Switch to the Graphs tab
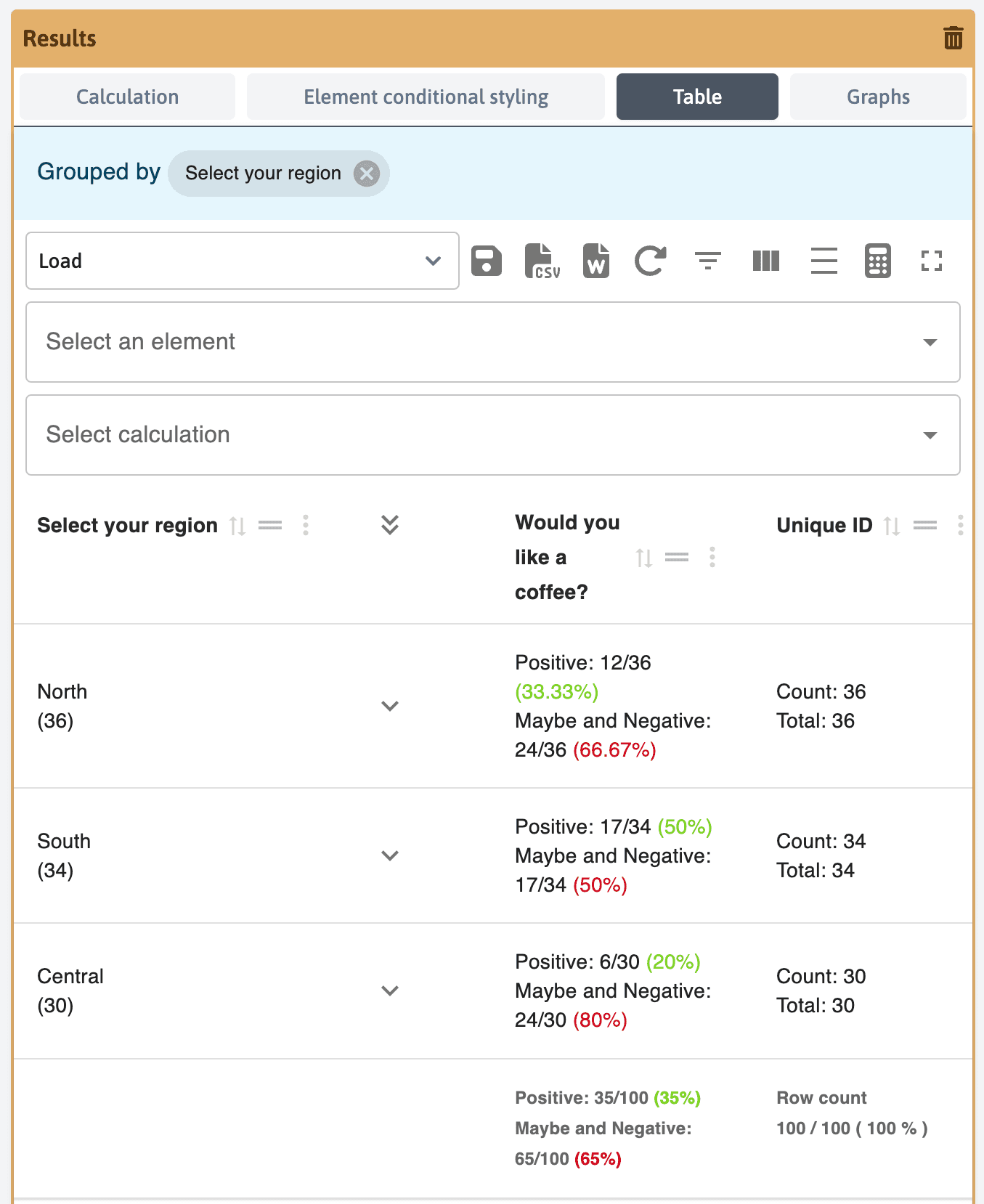 point(877,97)
